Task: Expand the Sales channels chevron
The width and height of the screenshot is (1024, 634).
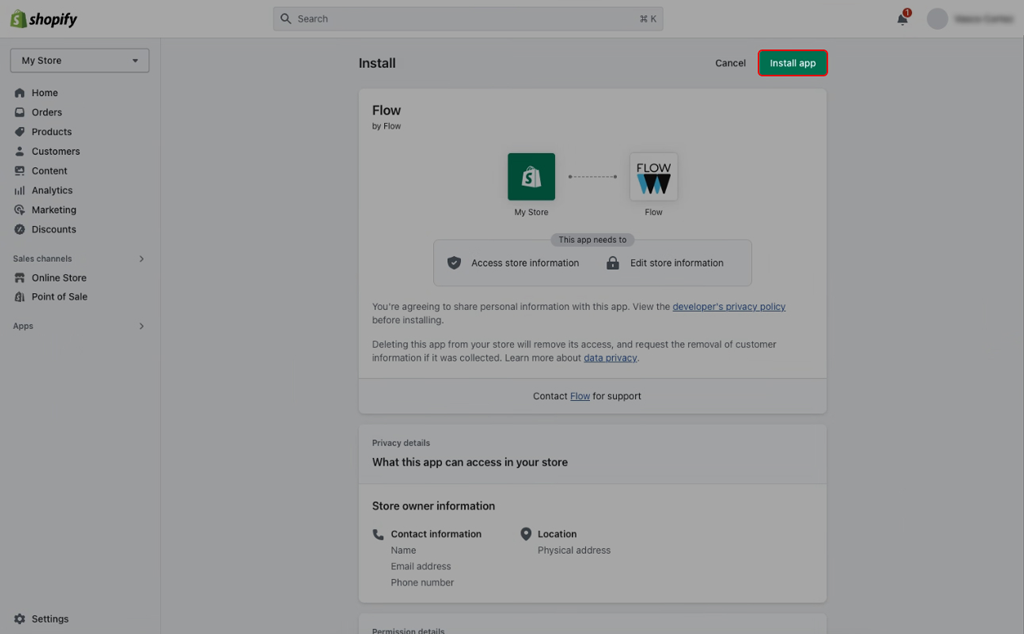Action: coord(141,259)
